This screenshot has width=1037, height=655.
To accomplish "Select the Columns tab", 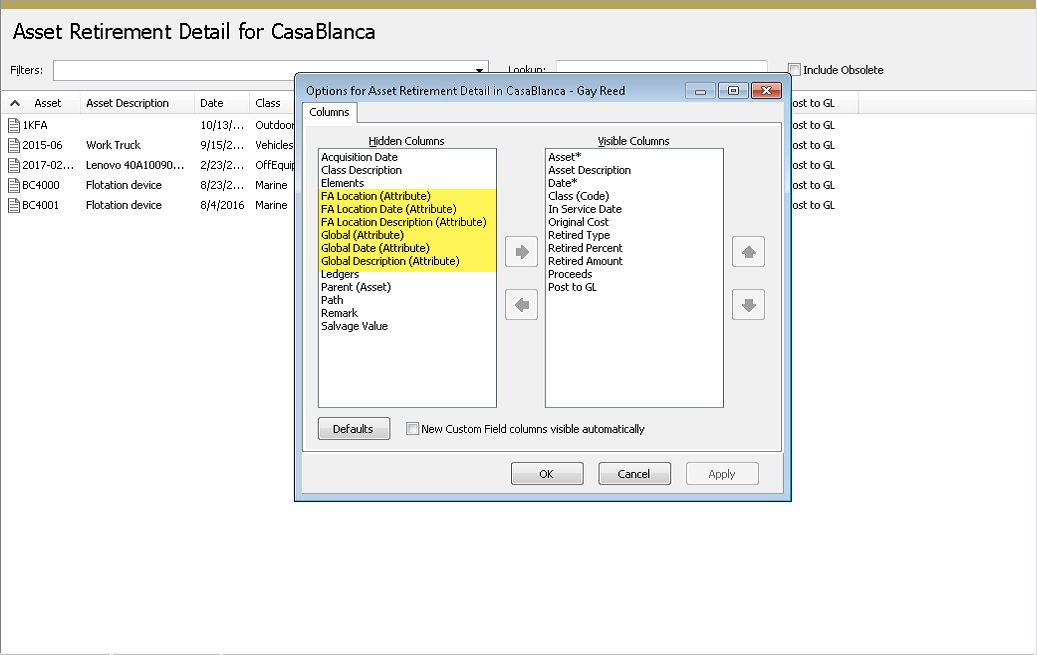I will [x=329, y=112].
